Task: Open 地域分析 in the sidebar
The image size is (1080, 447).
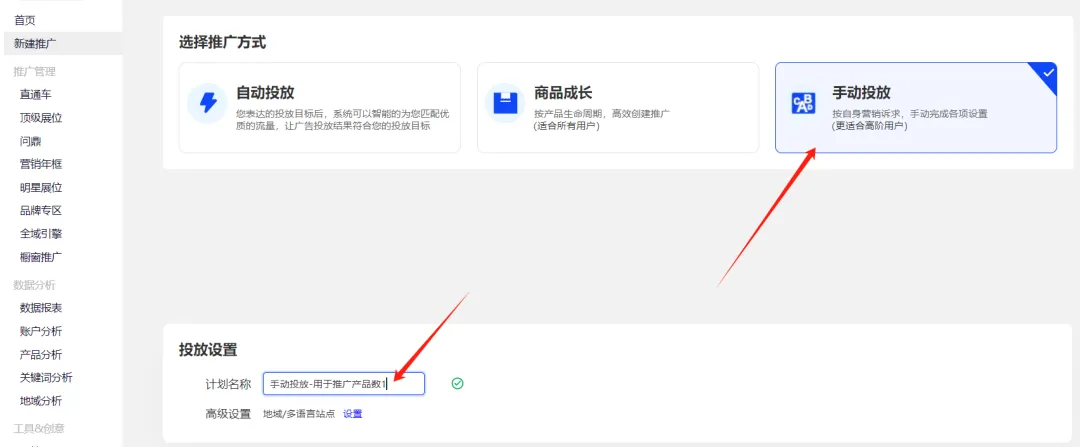Action: tap(41, 401)
